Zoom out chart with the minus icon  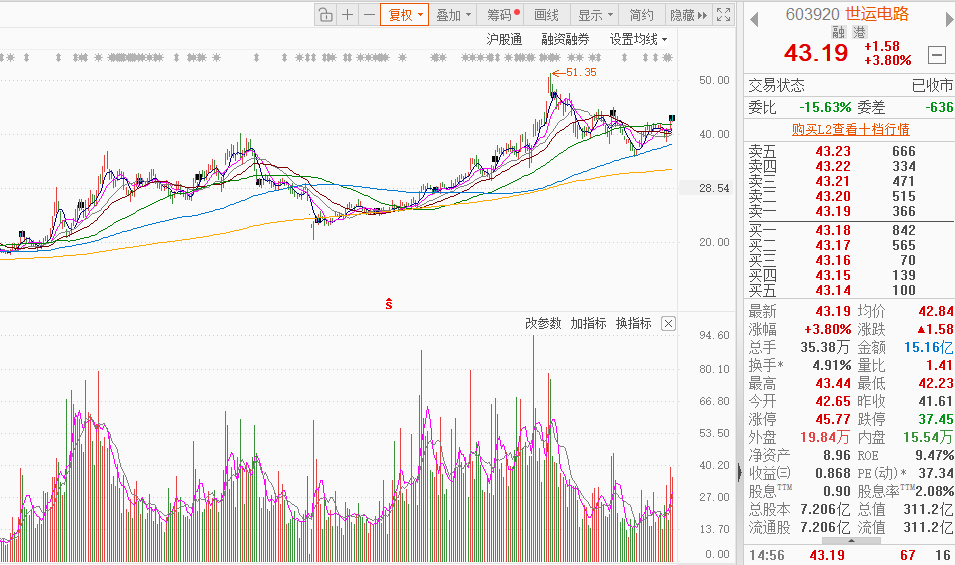[369, 15]
